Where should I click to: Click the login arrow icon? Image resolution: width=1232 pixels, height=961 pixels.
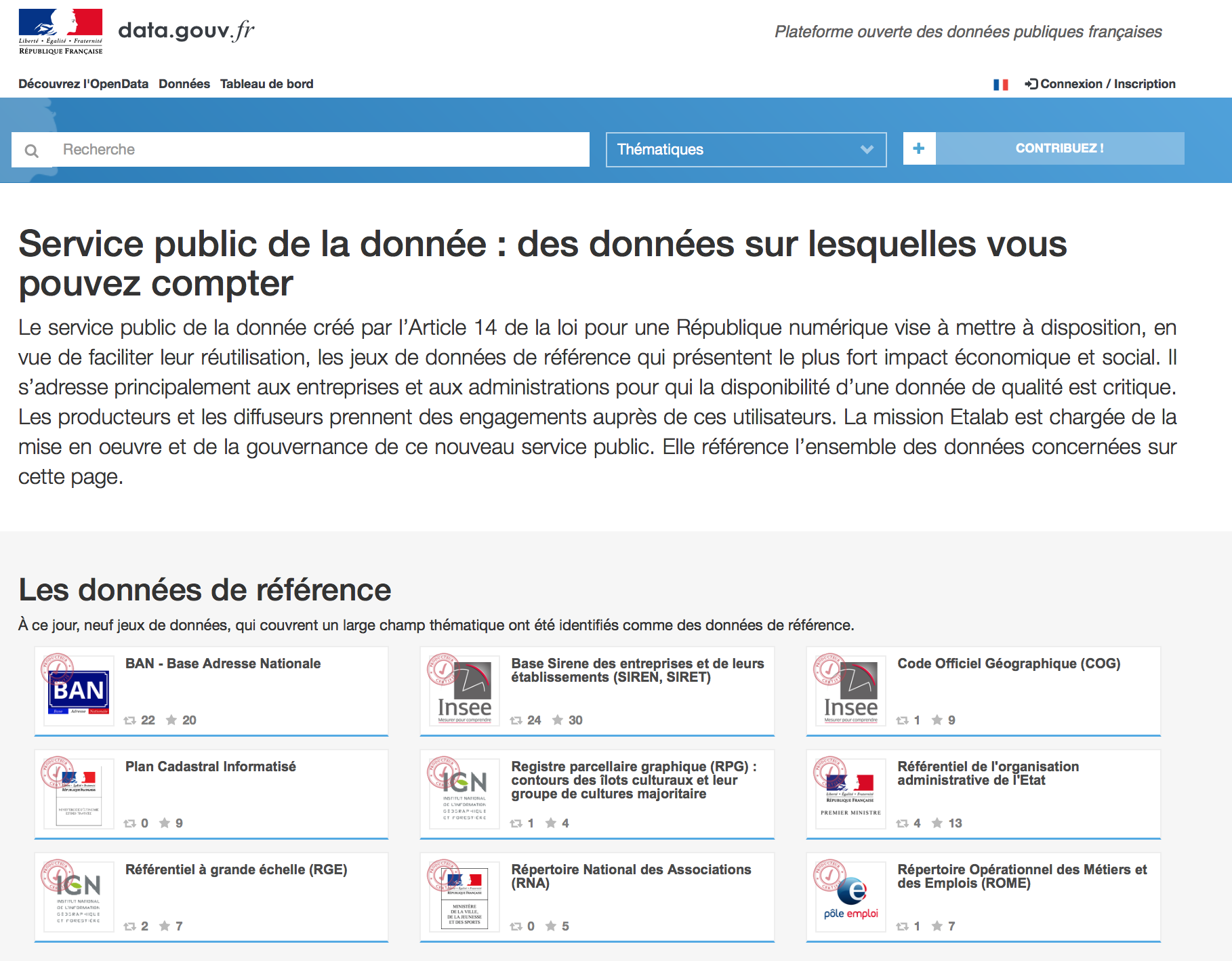[x=1031, y=84]
